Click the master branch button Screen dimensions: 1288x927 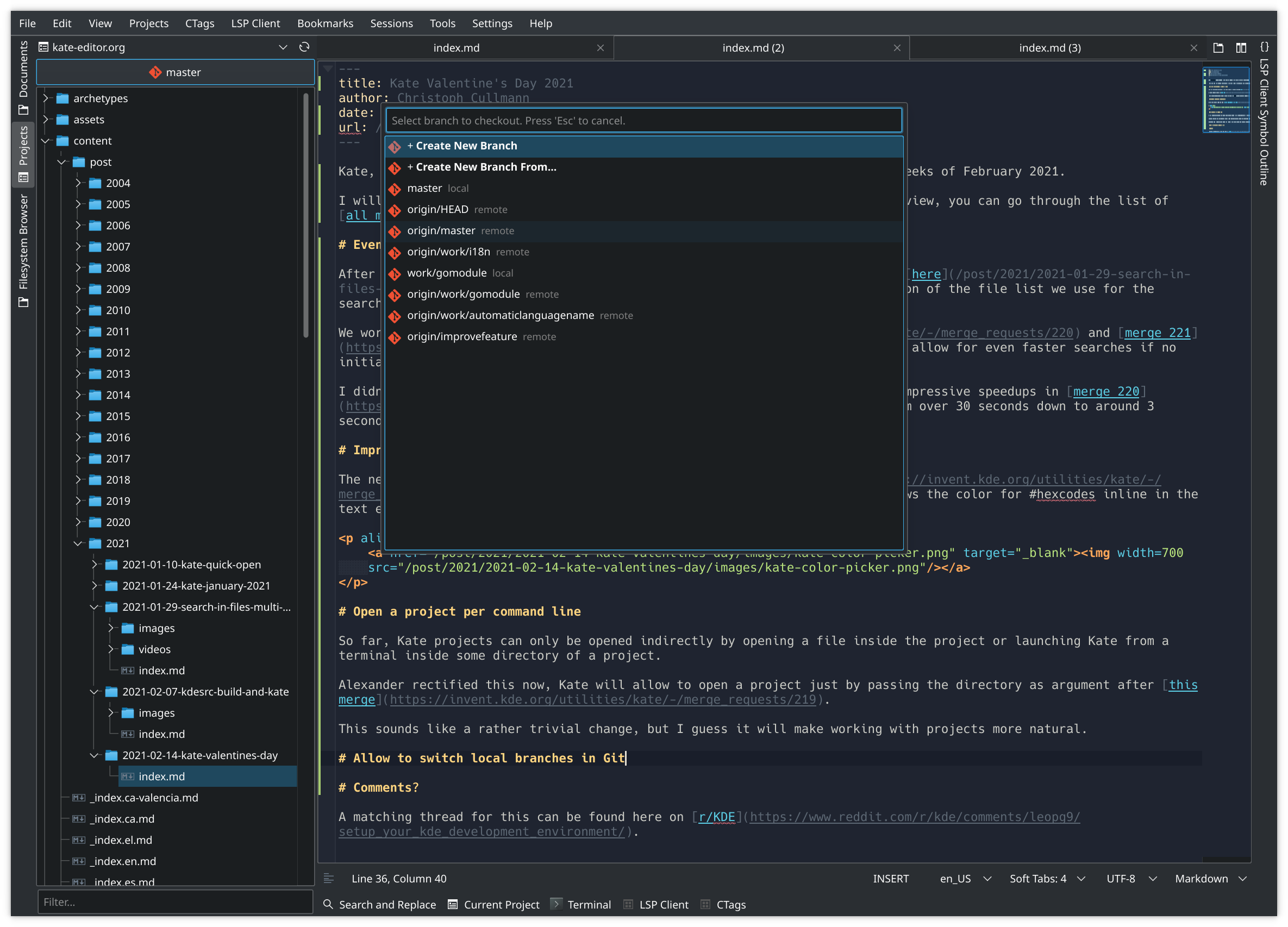click(x=176, y=72)
